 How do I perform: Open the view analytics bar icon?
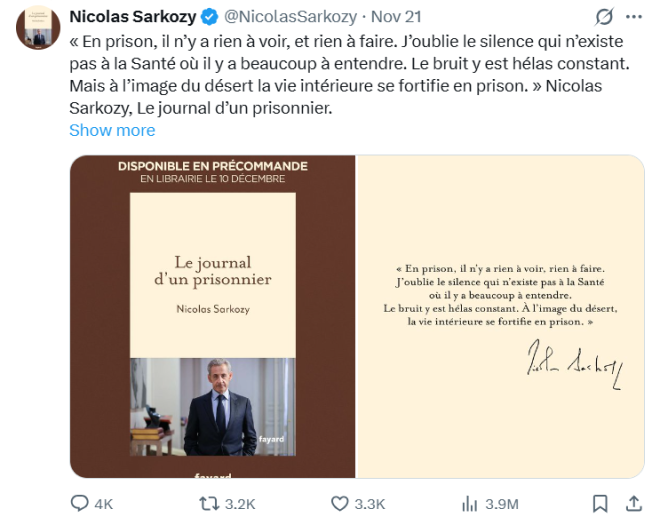click(469, 503)
